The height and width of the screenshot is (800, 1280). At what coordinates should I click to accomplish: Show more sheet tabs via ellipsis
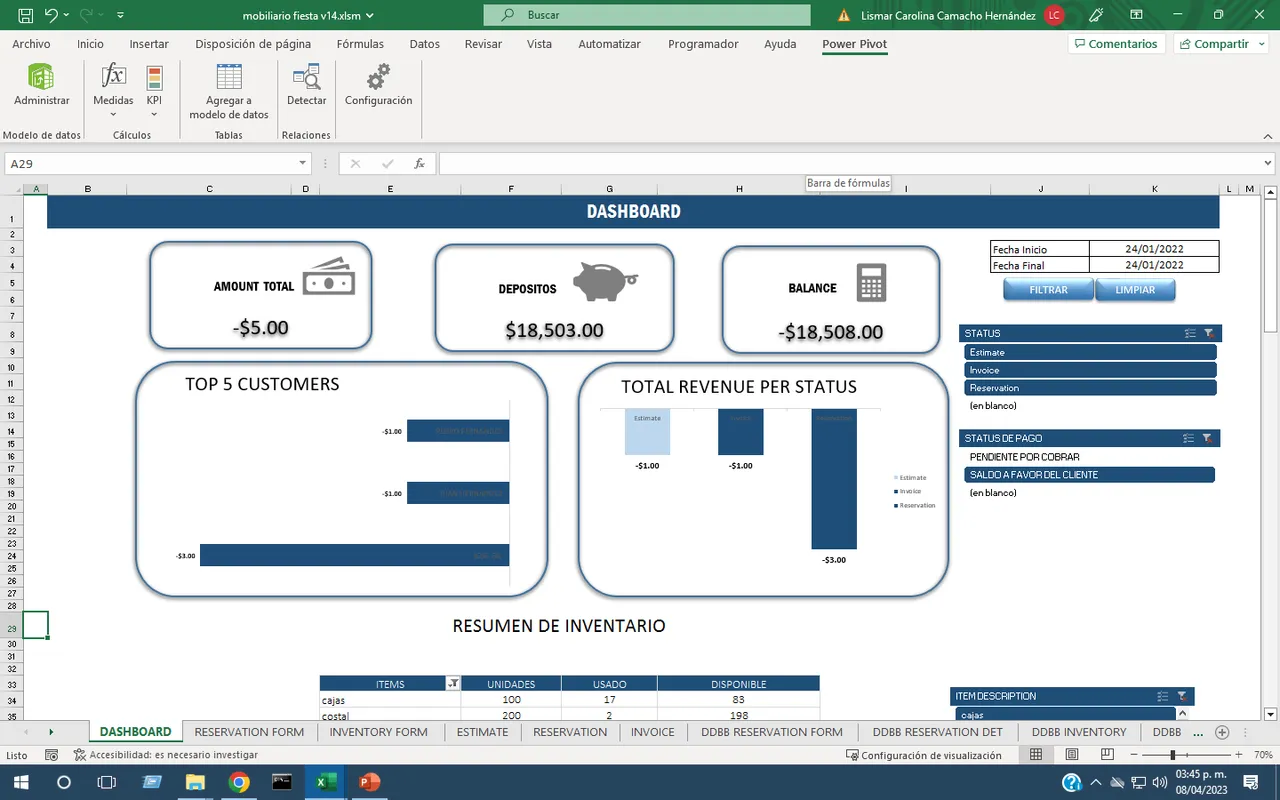click(x=1198, y=733)
